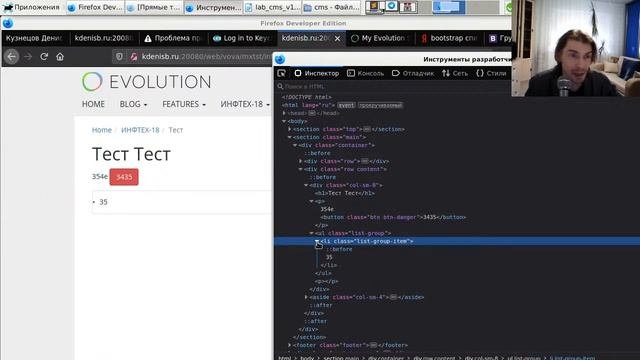Click the browser back arrow
This screenshot has height=360, width=640.
point(11,56)
